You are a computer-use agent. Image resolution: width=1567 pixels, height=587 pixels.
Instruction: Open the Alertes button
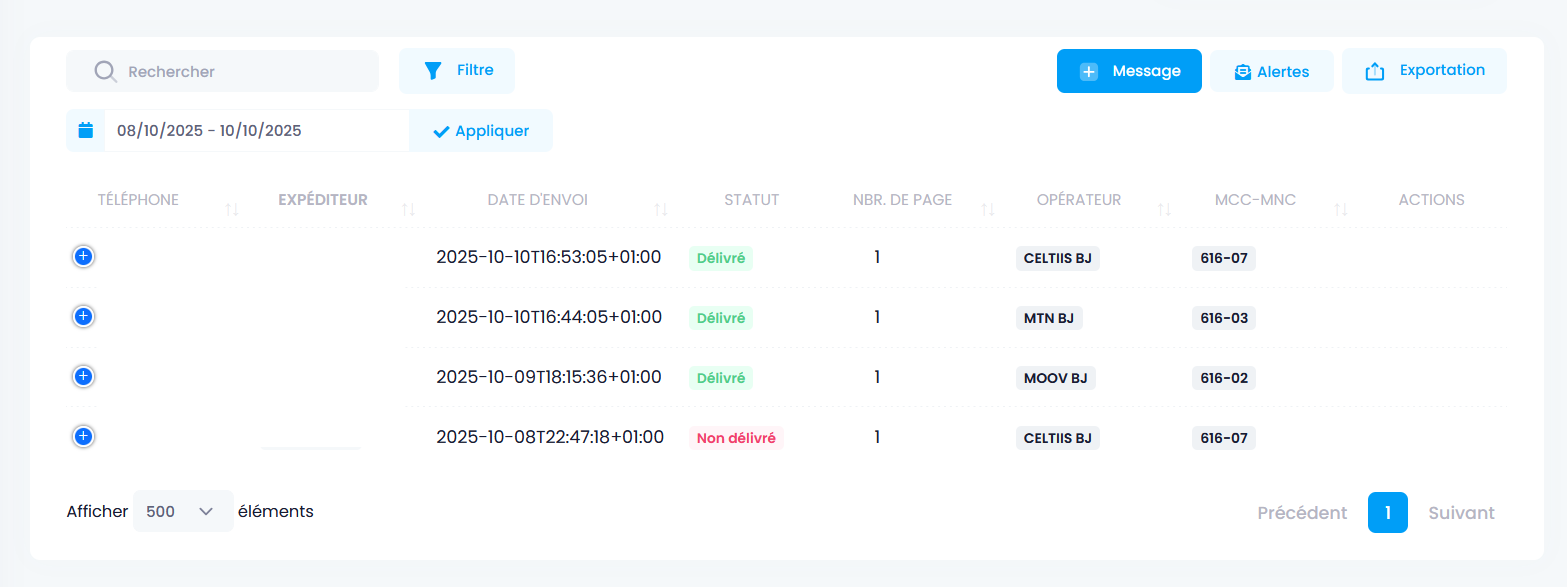[1271, 72]
